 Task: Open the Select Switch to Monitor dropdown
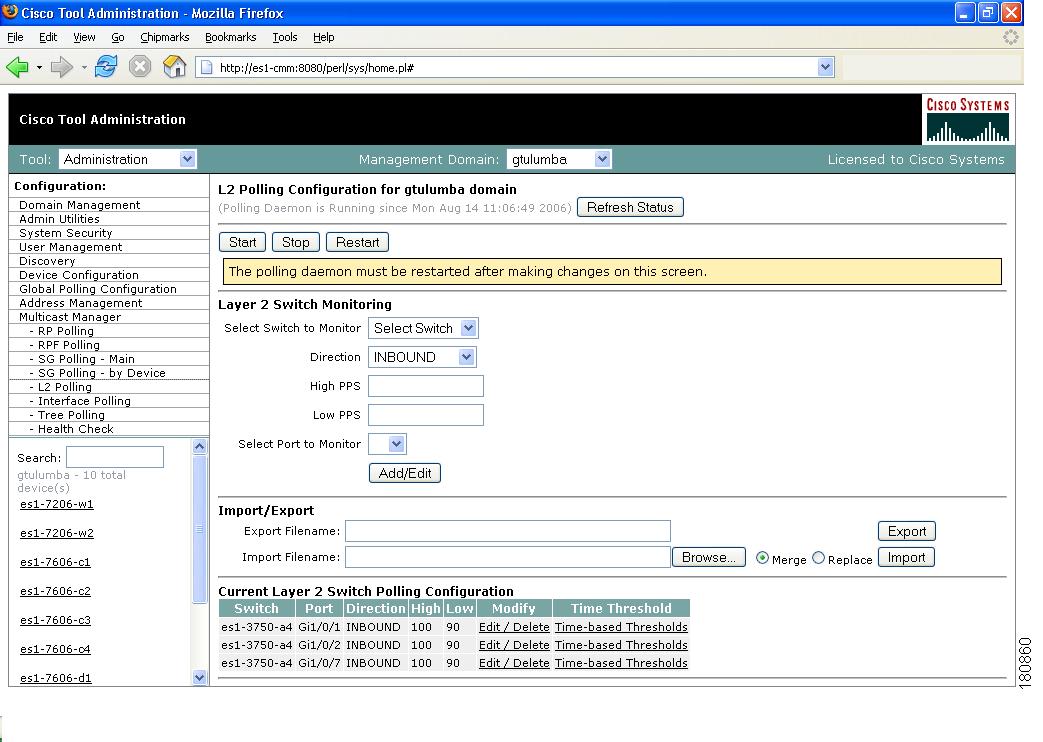(x=423, y=328)
